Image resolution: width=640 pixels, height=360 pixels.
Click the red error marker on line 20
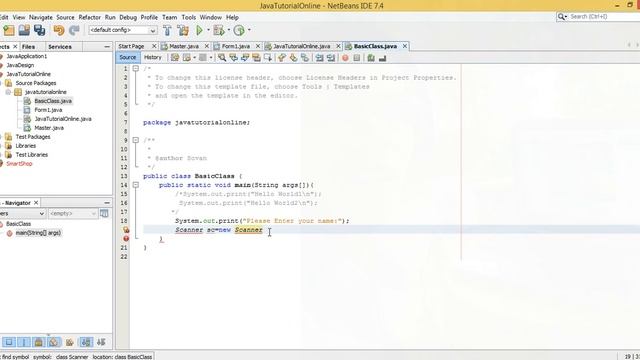126,238
